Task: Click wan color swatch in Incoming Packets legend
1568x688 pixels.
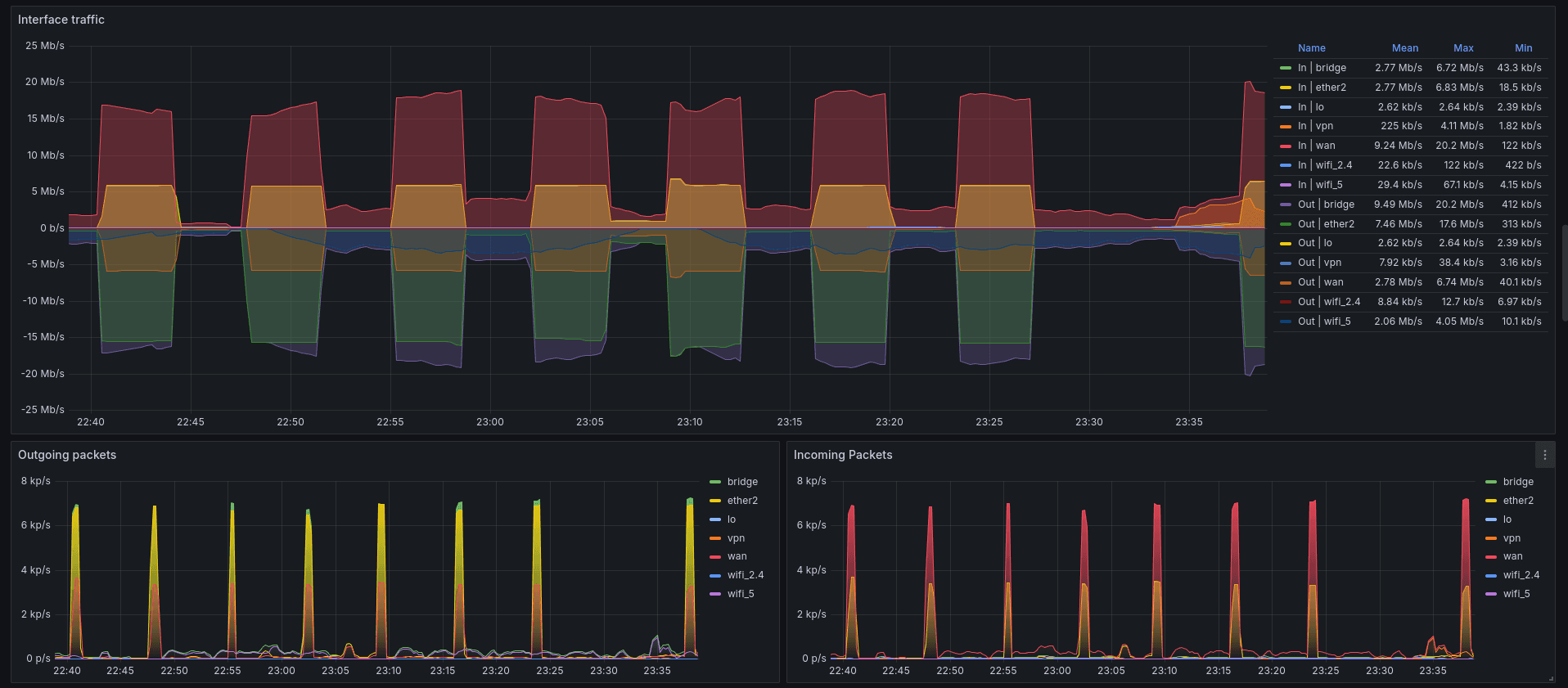Action: click(1491, 556)
